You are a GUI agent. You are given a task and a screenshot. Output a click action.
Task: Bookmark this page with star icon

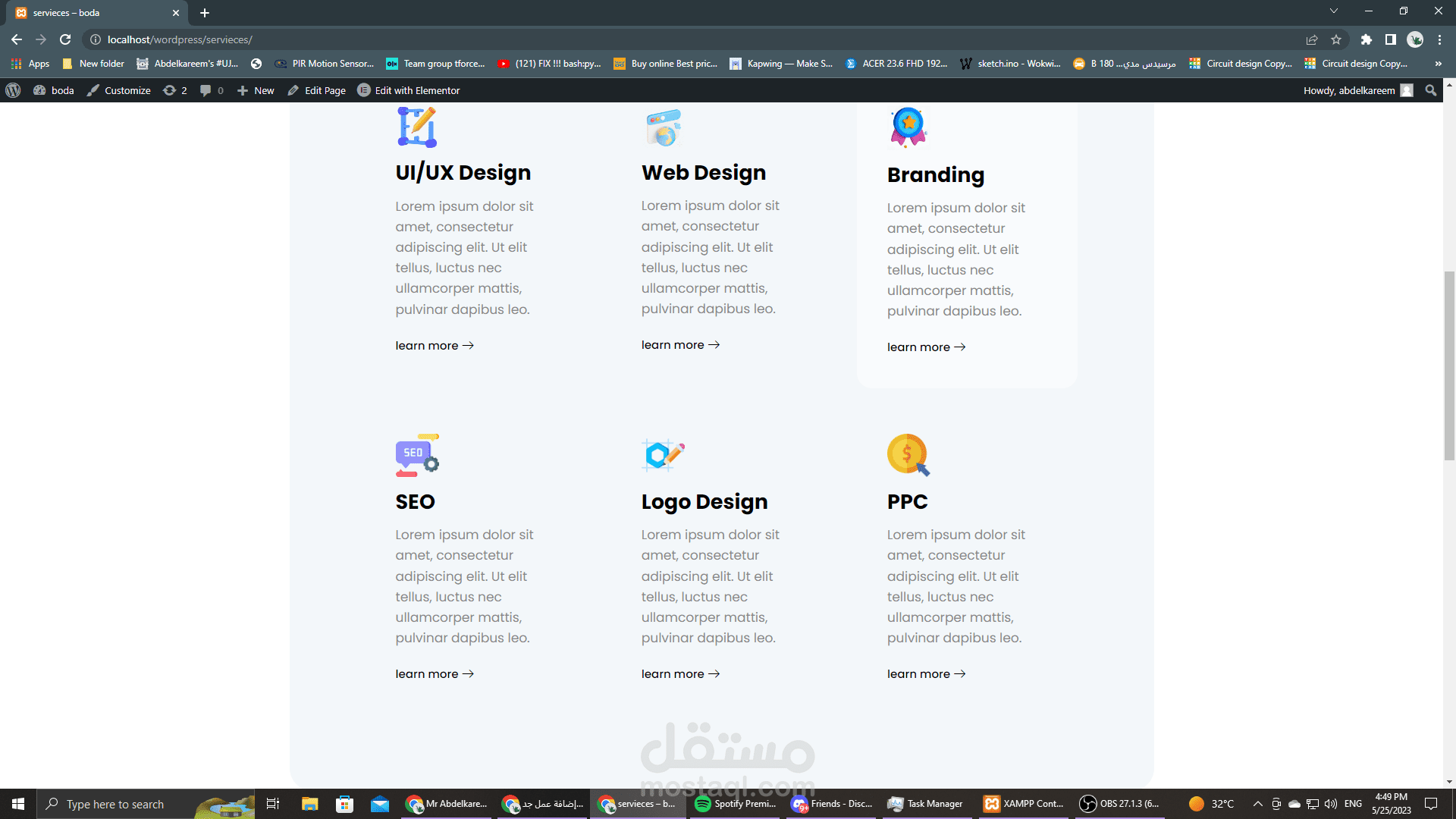pos(1336,39)
